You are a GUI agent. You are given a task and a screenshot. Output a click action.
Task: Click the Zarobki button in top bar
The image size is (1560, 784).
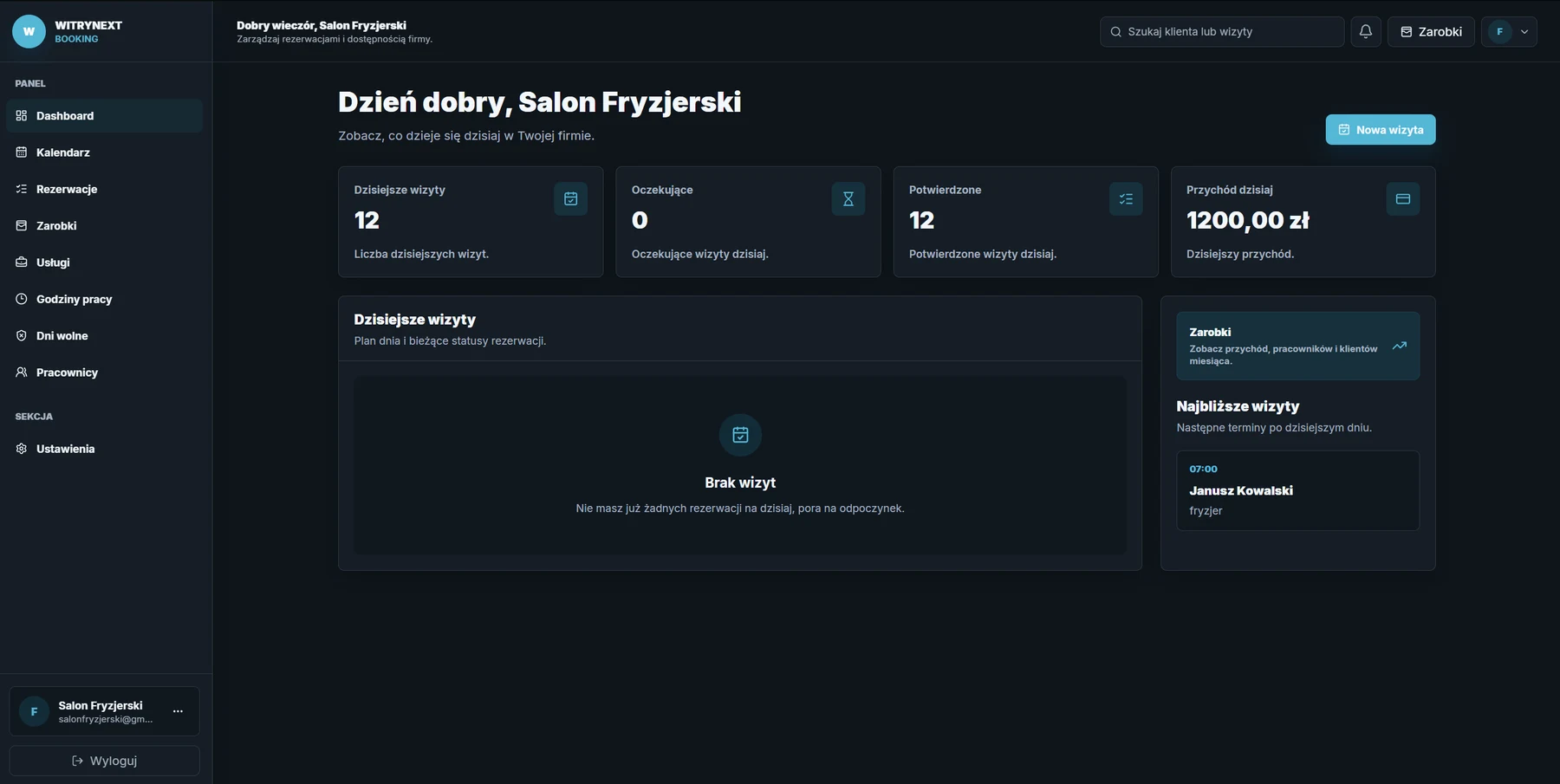pos(1431,31)
